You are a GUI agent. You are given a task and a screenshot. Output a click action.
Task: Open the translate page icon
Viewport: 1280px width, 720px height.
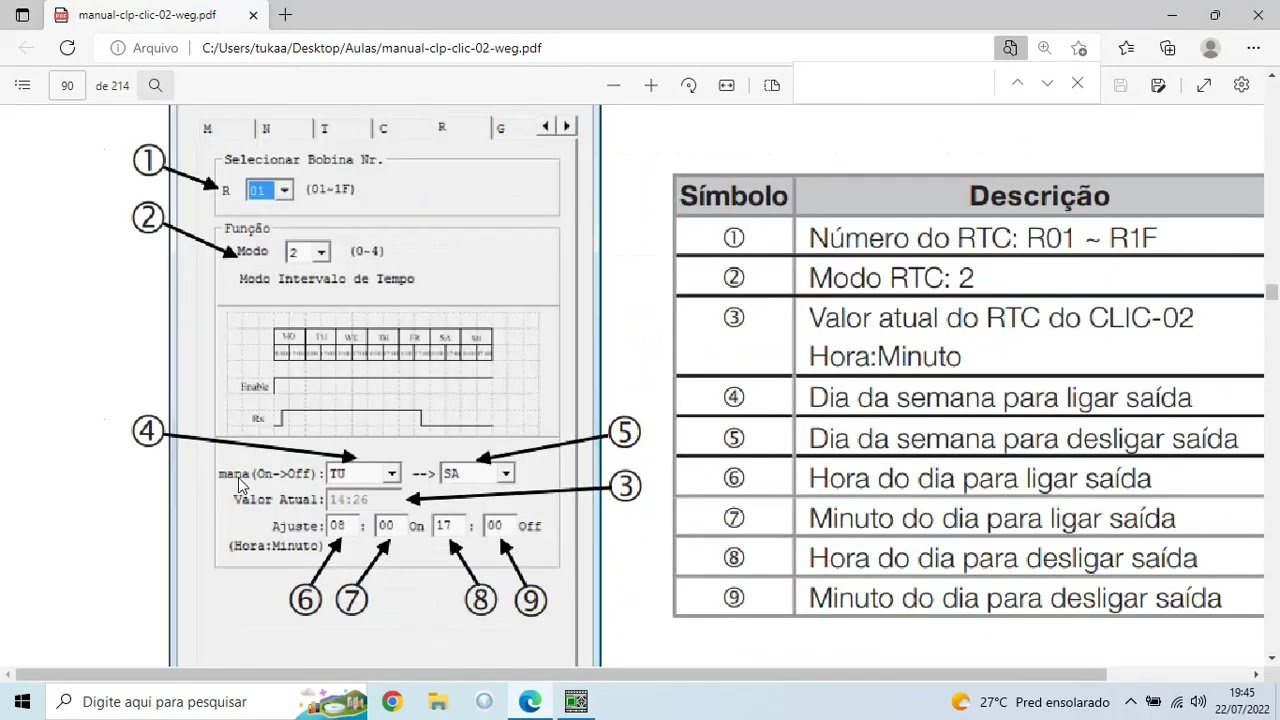(1010, 48)
